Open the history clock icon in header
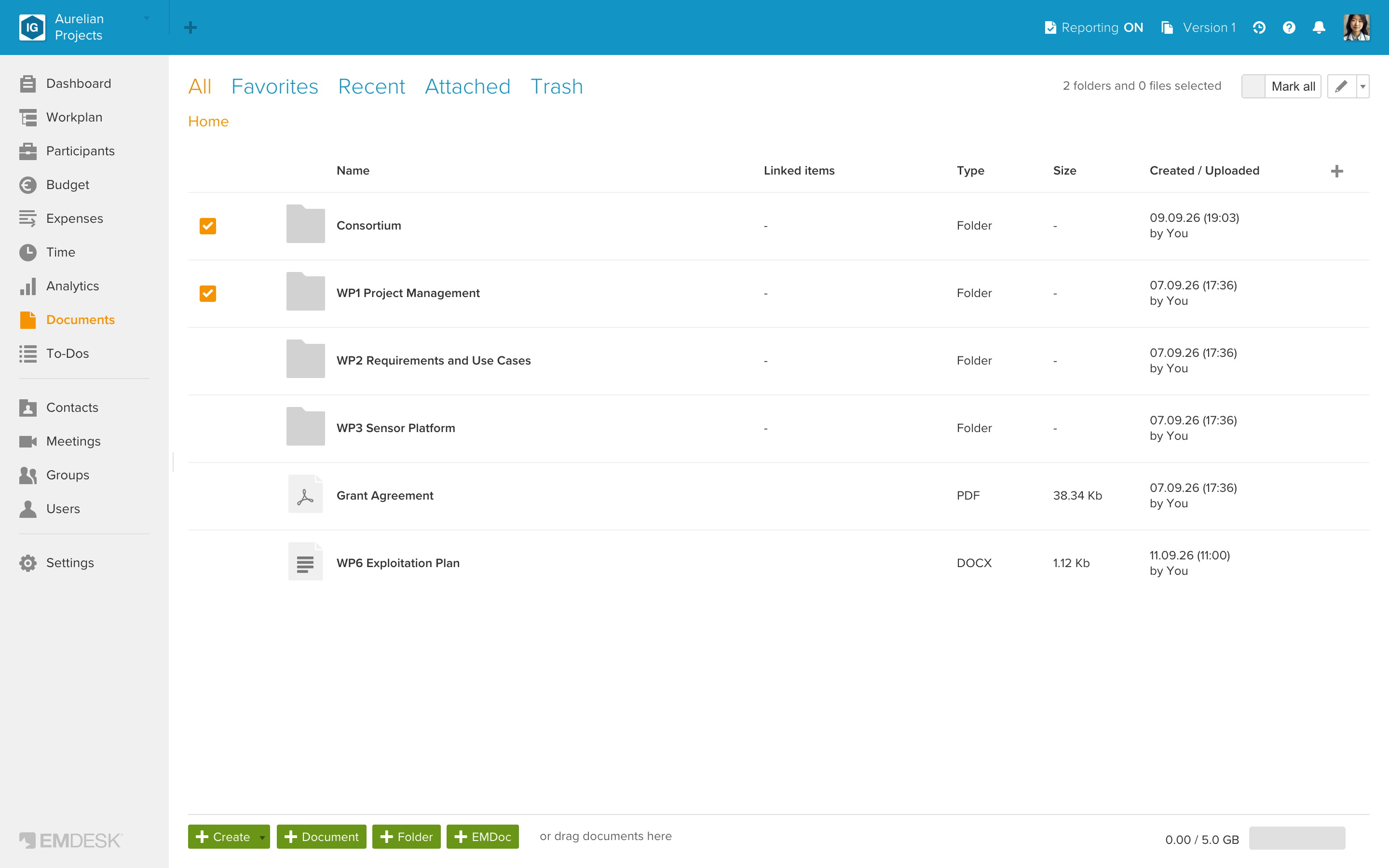The width and height of the screenshot is (1389, 868). point(1259,27)
